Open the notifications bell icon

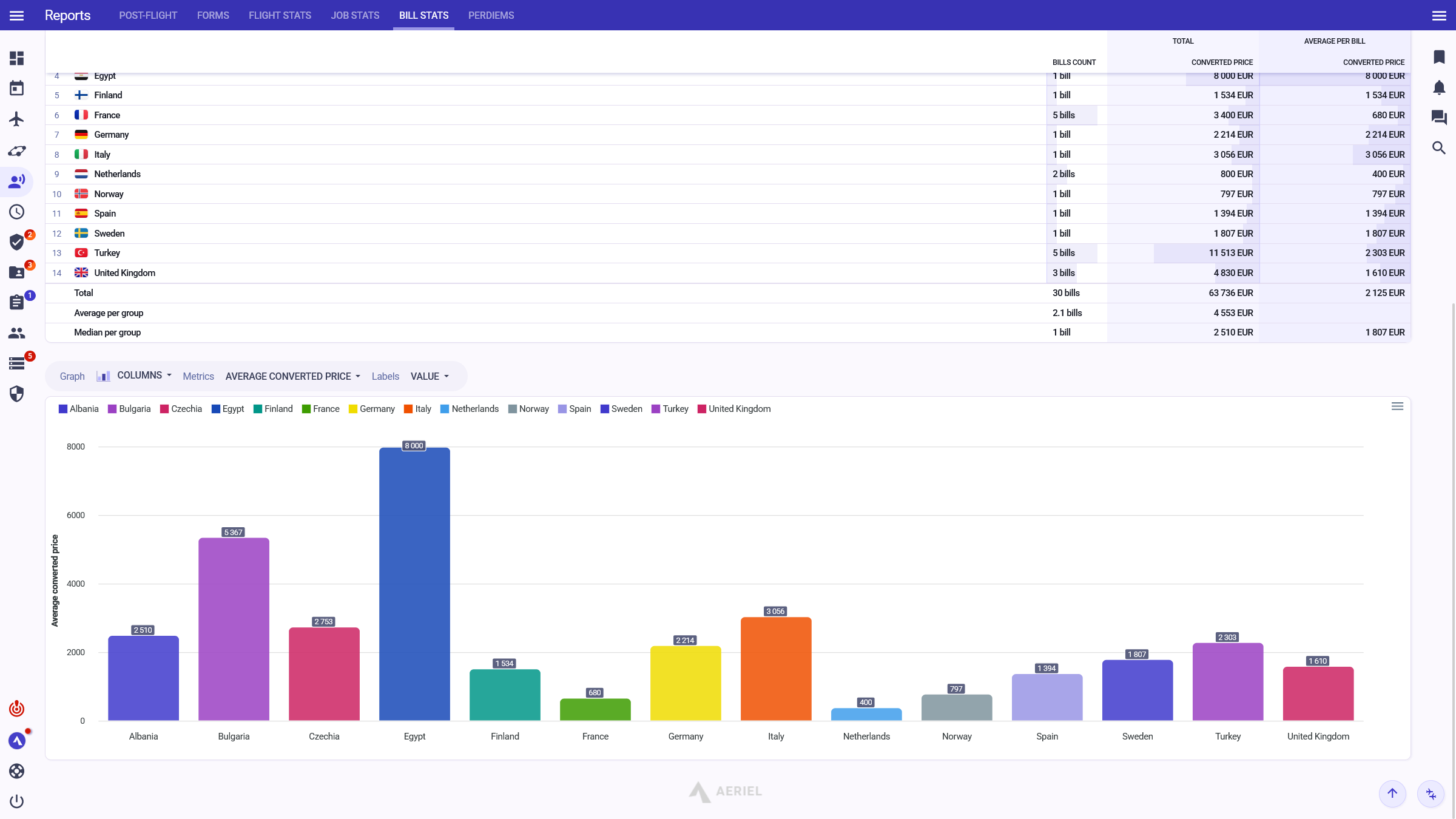pyautogui.click(x=1439, y=88)
